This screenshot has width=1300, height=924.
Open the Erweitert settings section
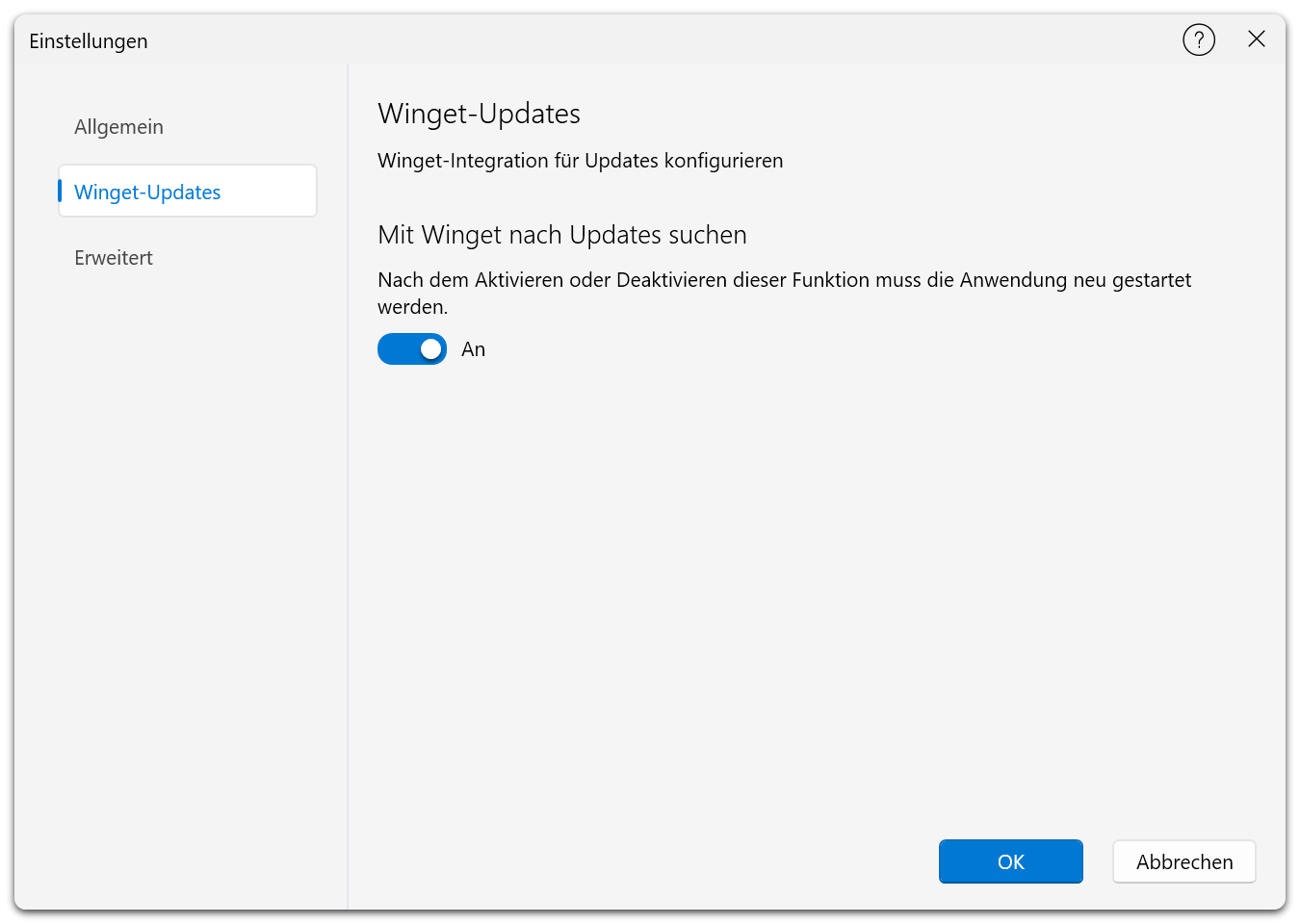click(x=188, y=258)
